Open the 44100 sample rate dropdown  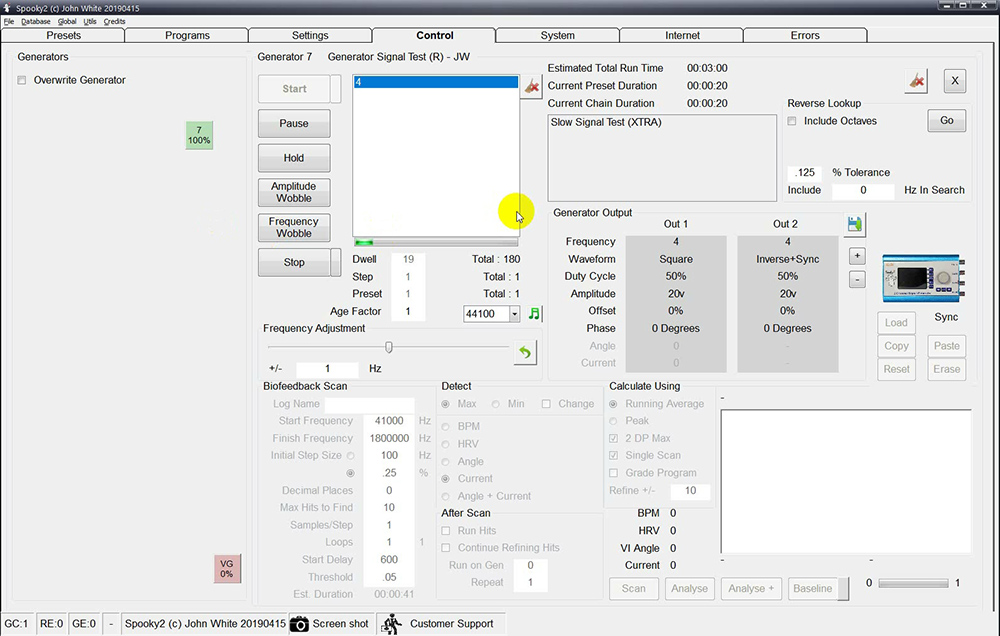click(515, 314)
